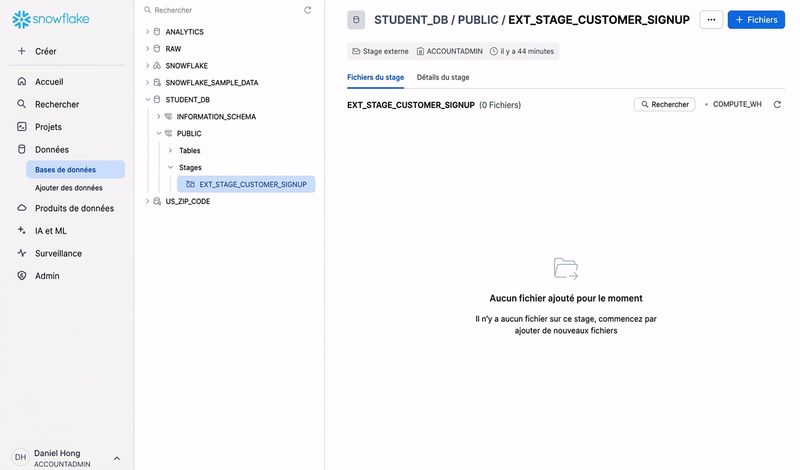Open Accueil home icon in sidebar
Viewport: 800px width, 470px height.
click(x=21, y=82)
